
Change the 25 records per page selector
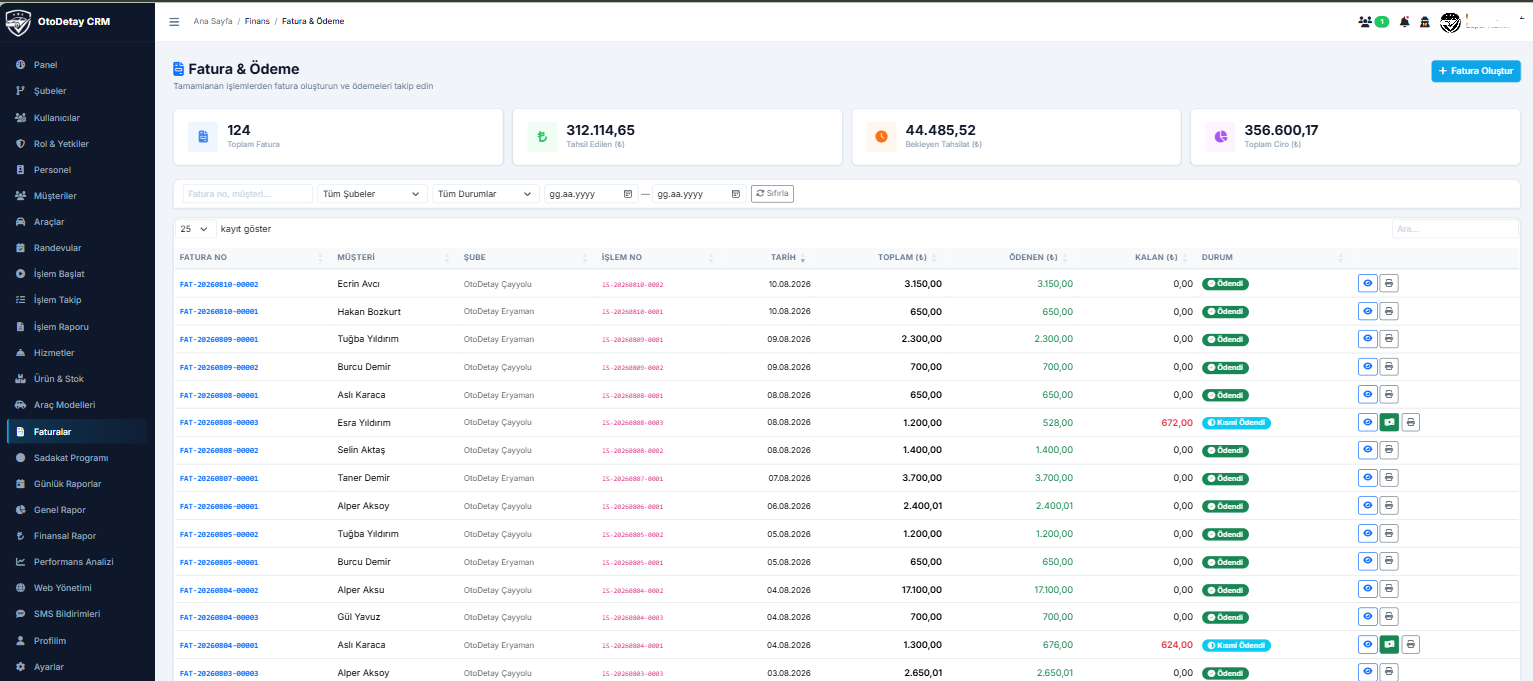195,229
